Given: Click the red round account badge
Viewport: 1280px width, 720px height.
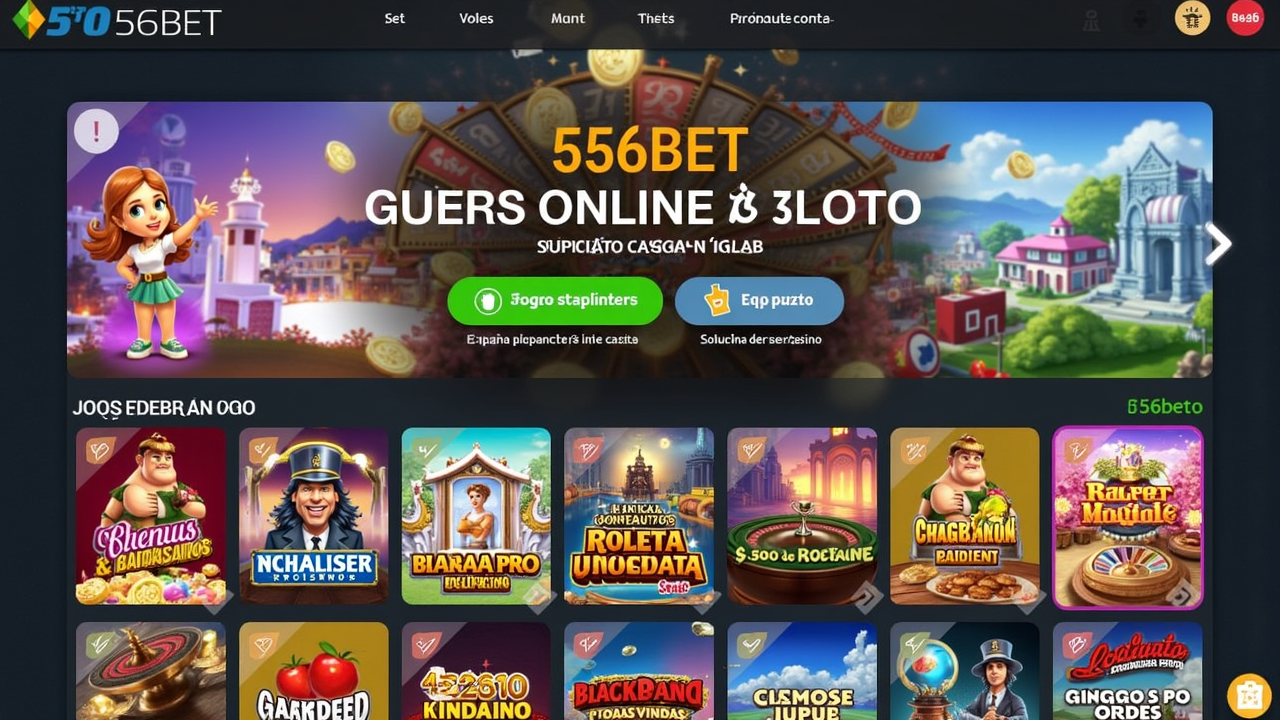Looking at the screenshot, I should point(1245,18).
